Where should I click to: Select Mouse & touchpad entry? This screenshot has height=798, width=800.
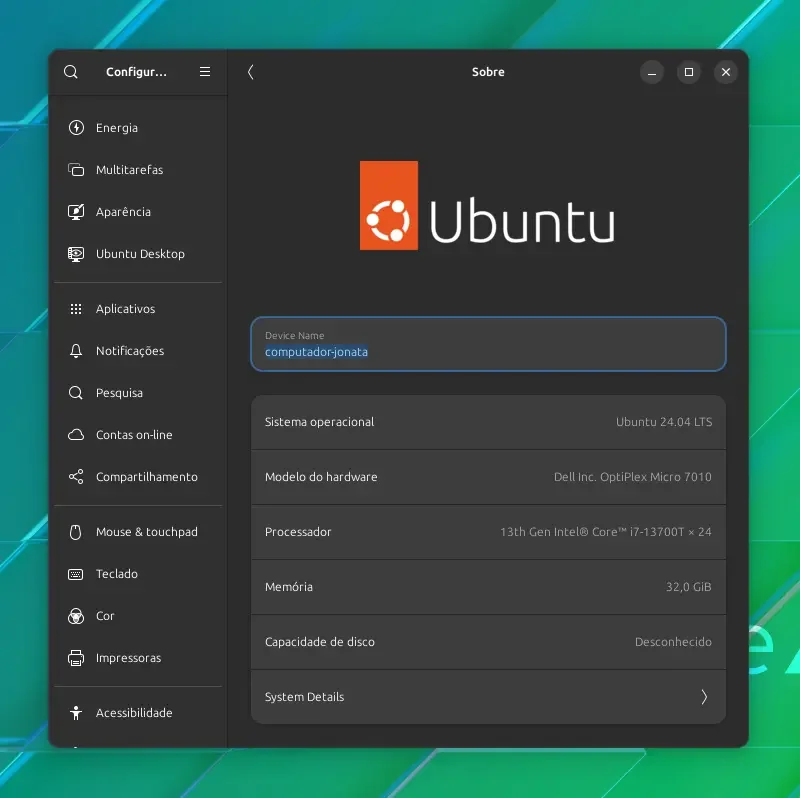tap(138, 532)
